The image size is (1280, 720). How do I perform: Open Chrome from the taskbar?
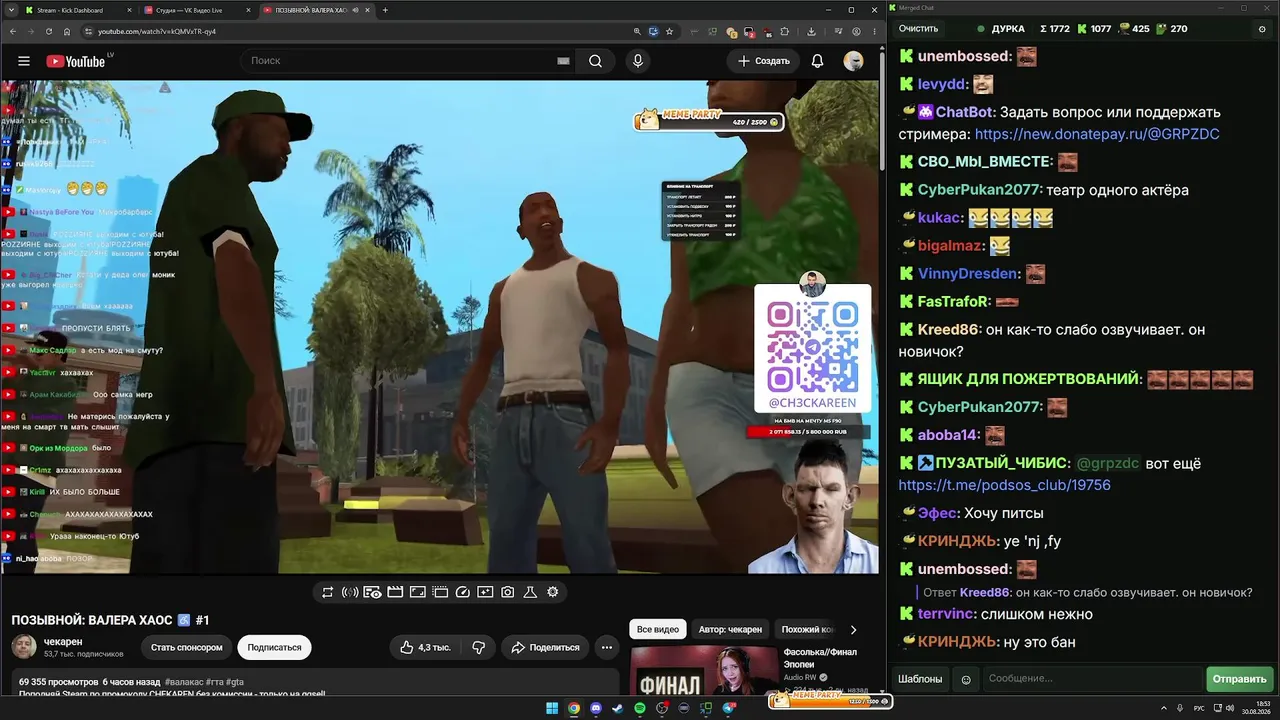click(574, 708)
